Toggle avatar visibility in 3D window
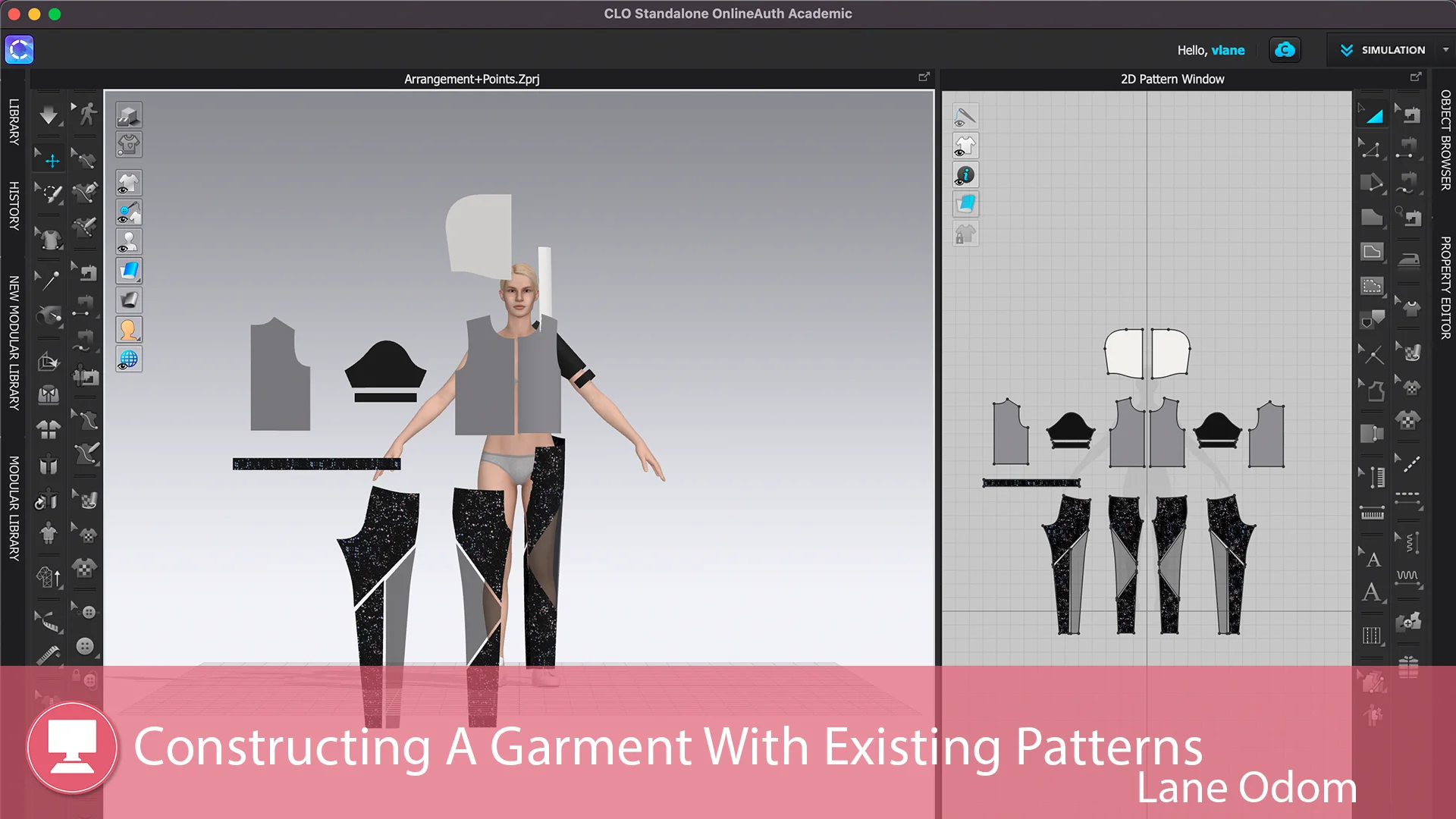This screenshot has width=1456, height=819. click(128, 242)
